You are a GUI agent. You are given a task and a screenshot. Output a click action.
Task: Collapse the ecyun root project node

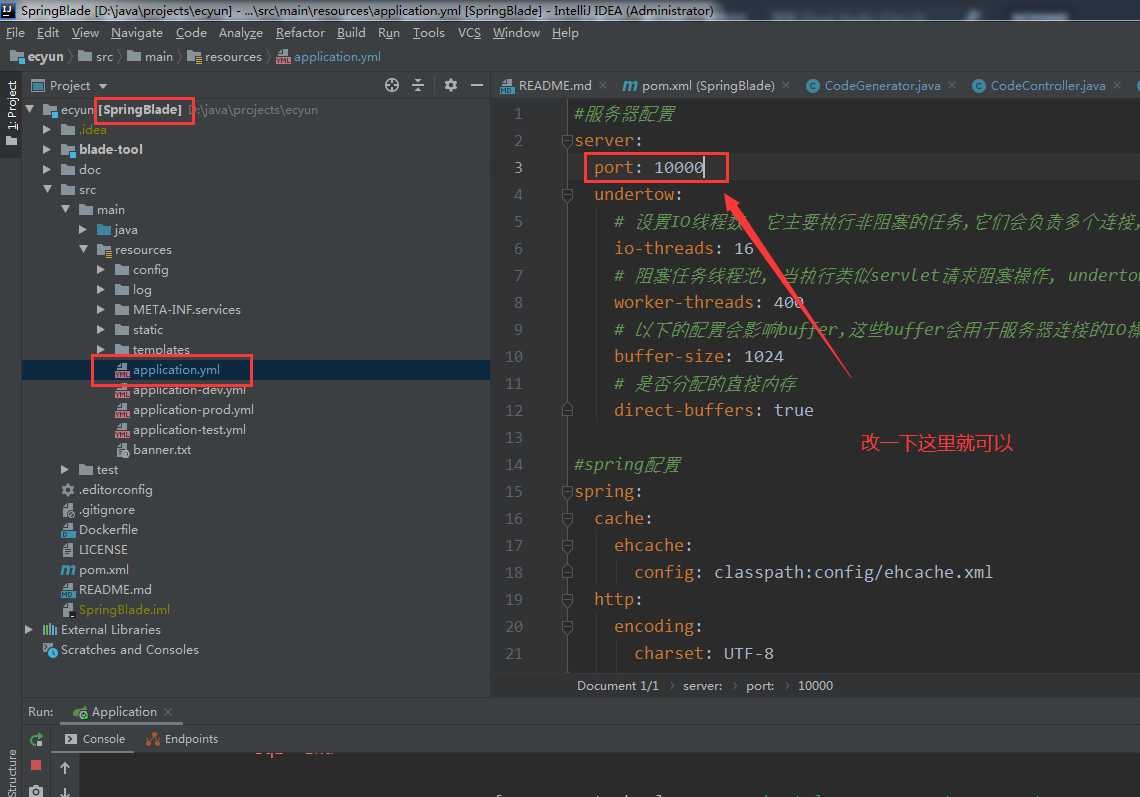tap(30, 109)
